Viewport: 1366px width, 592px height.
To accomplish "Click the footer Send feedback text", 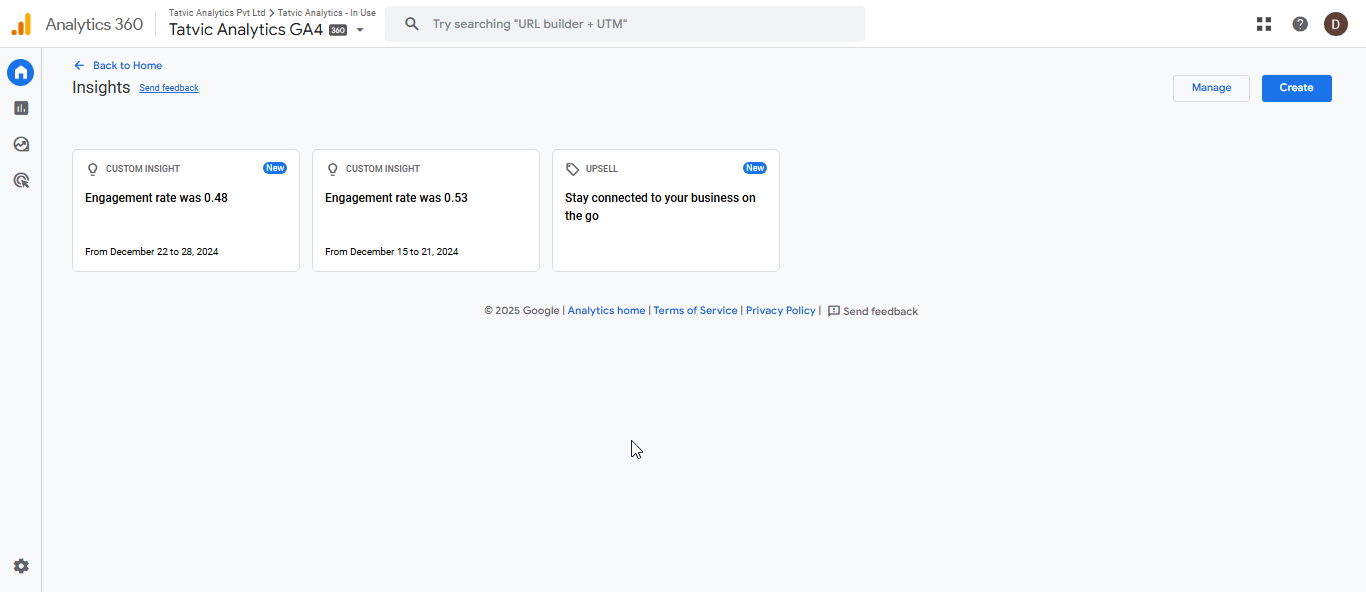I will point(880,312).
